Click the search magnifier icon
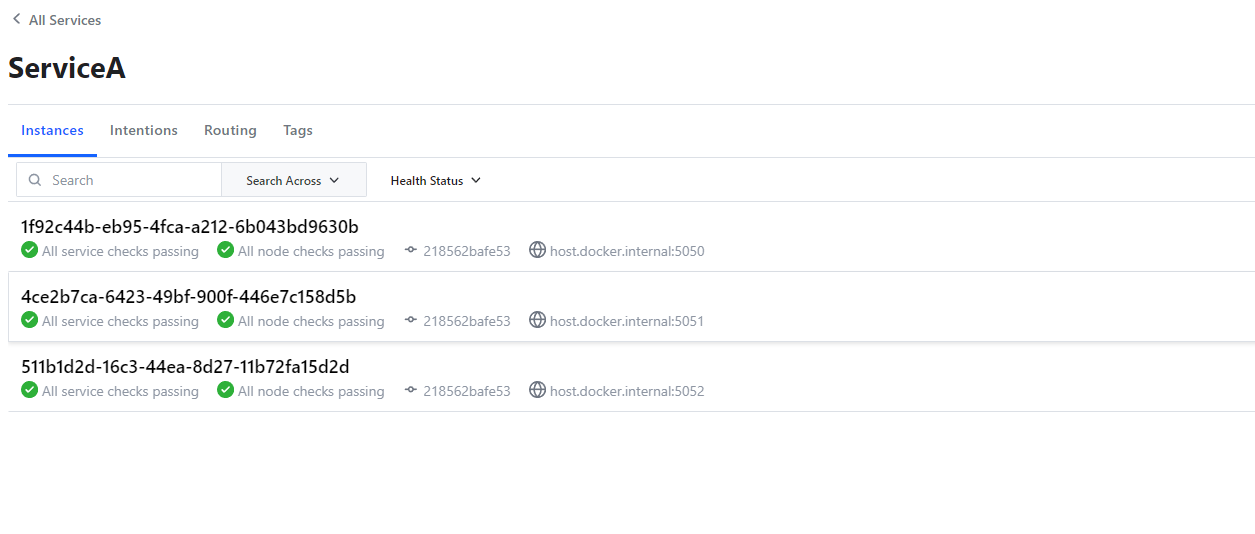 point(35,180)
